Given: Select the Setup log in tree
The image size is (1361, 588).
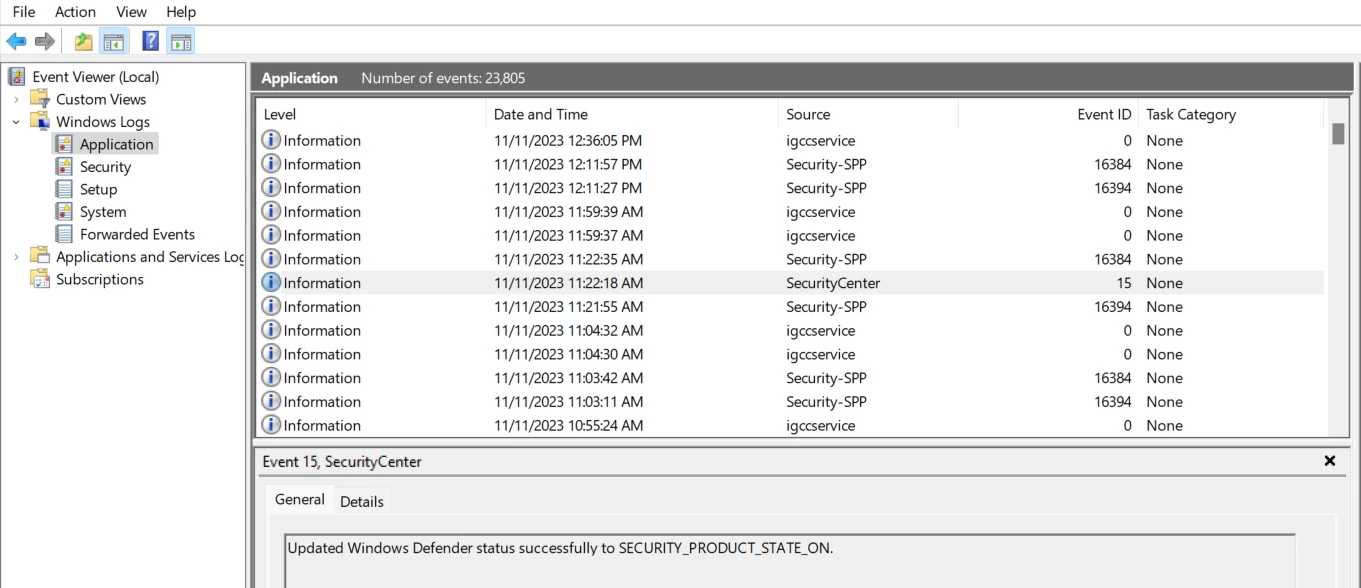Looking at the screenshot, I should tap(98, 189).
